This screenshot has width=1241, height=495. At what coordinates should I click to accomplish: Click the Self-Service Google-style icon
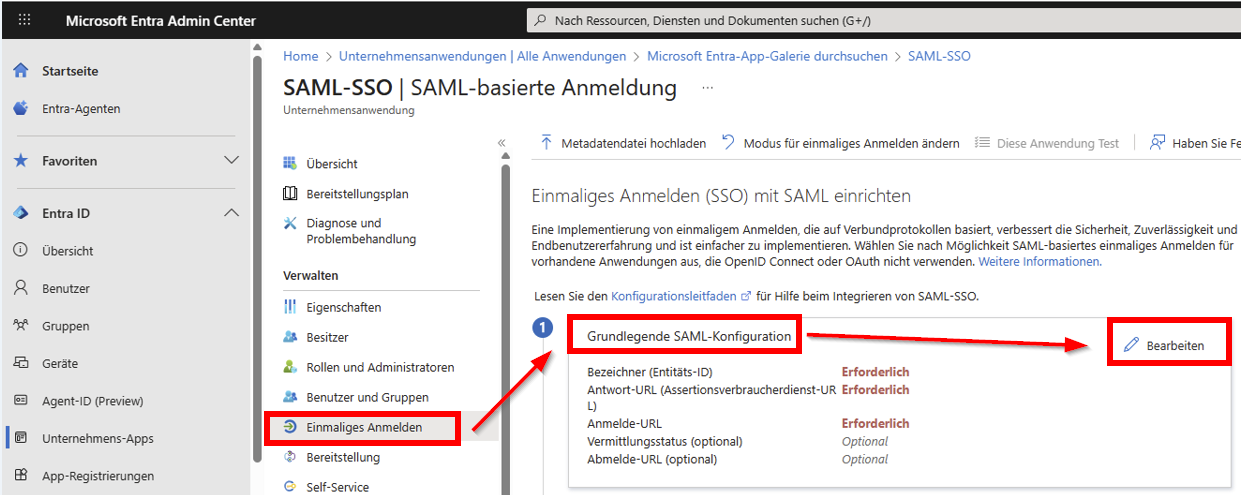[x=290, y=487]
